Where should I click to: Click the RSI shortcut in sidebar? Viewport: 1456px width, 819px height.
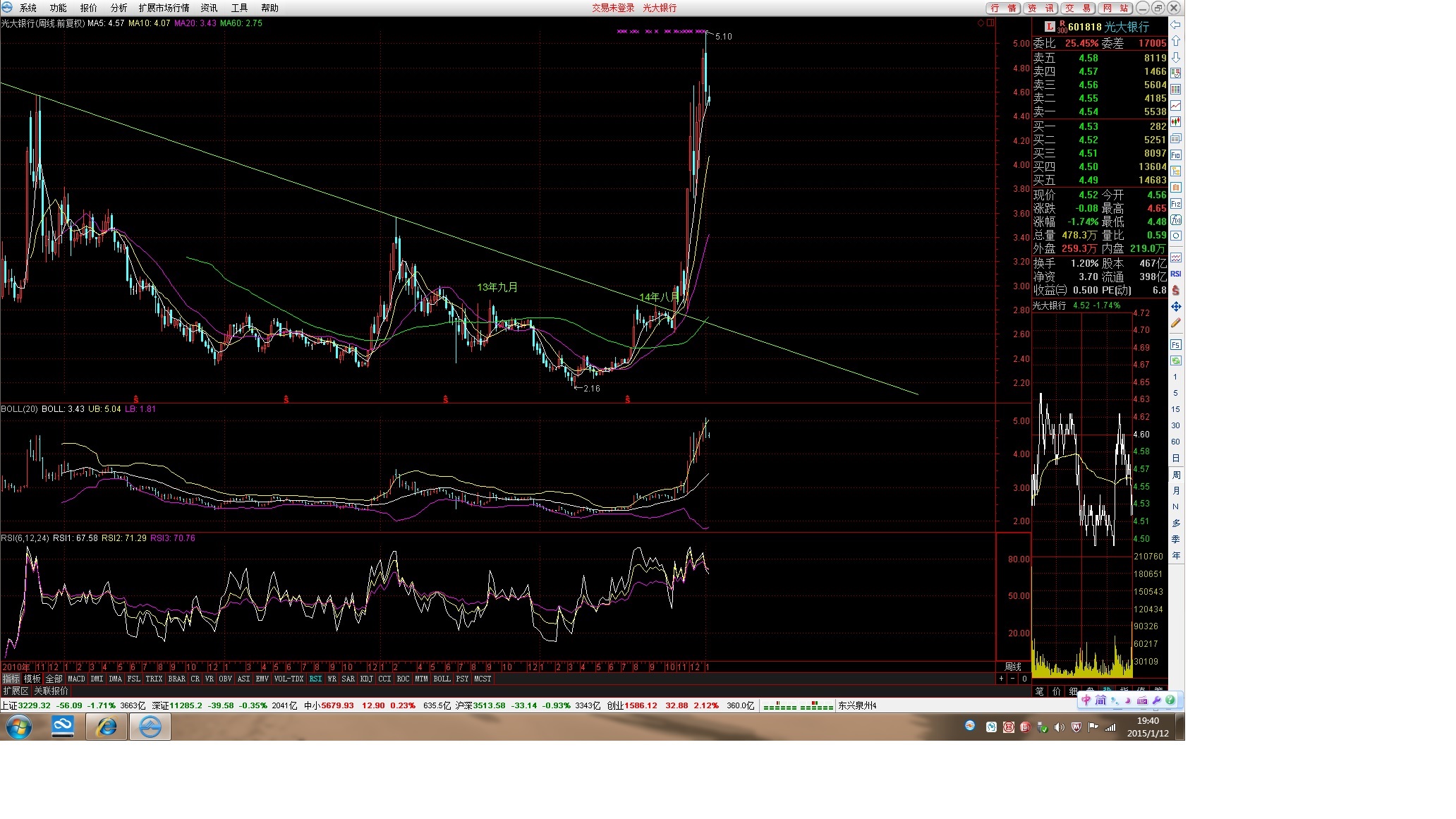click(1176, 274)
